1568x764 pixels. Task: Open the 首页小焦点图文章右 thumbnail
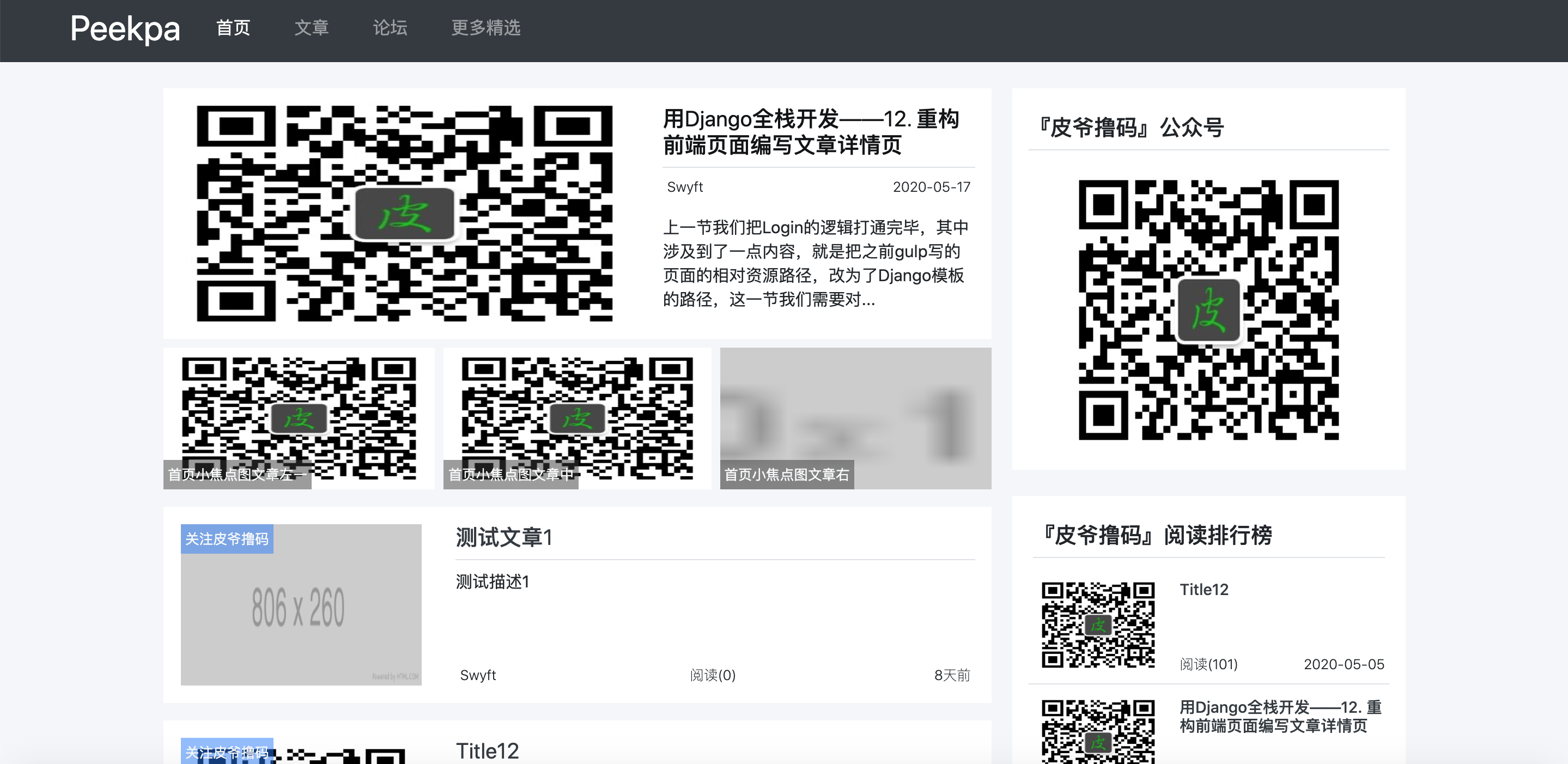[x=855, y=418]
